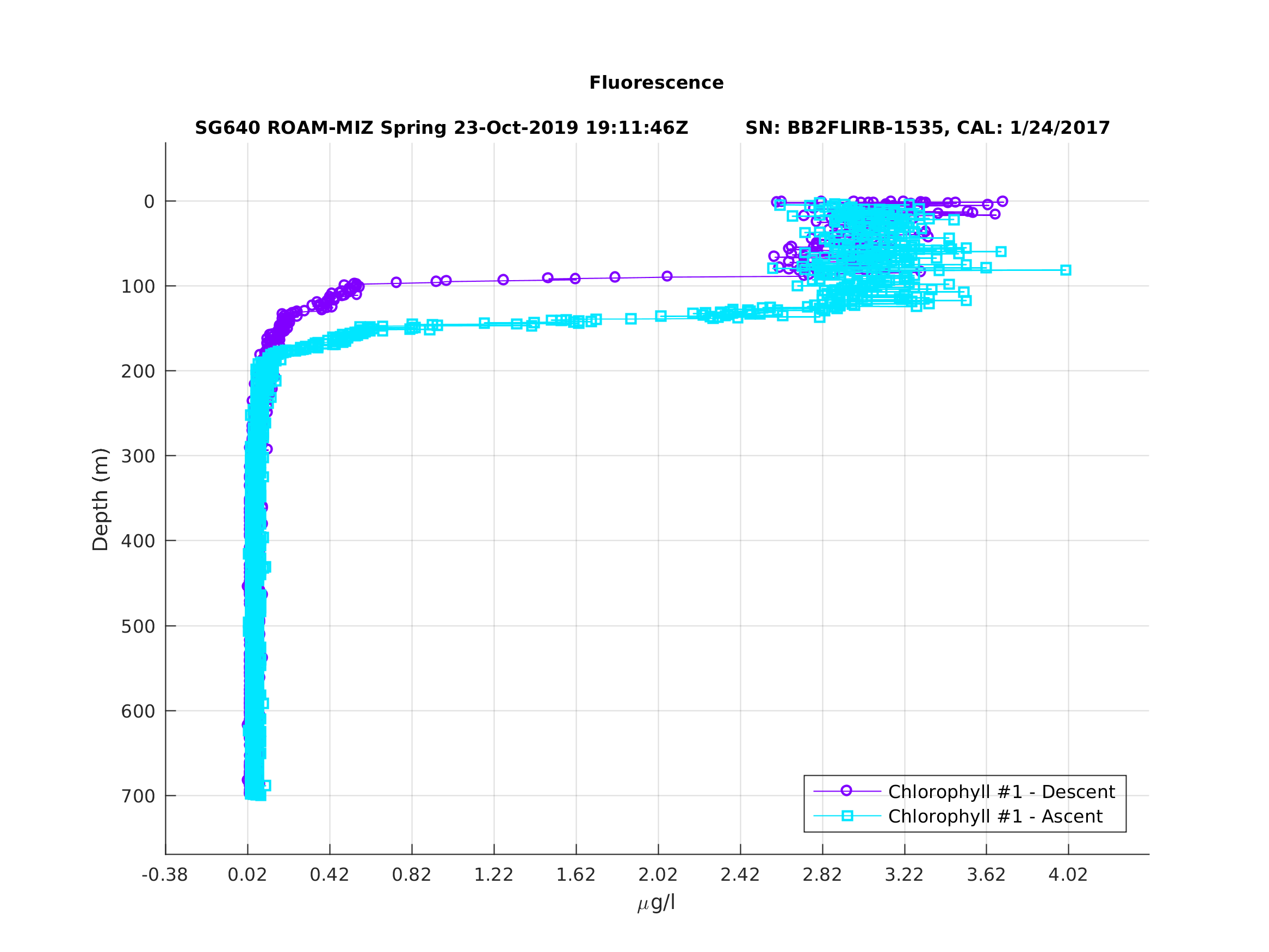Image resolution: width=1269 pixels, height=952 pixels.
Task: Click the cyan square legend marker
Action: point(847,815)
